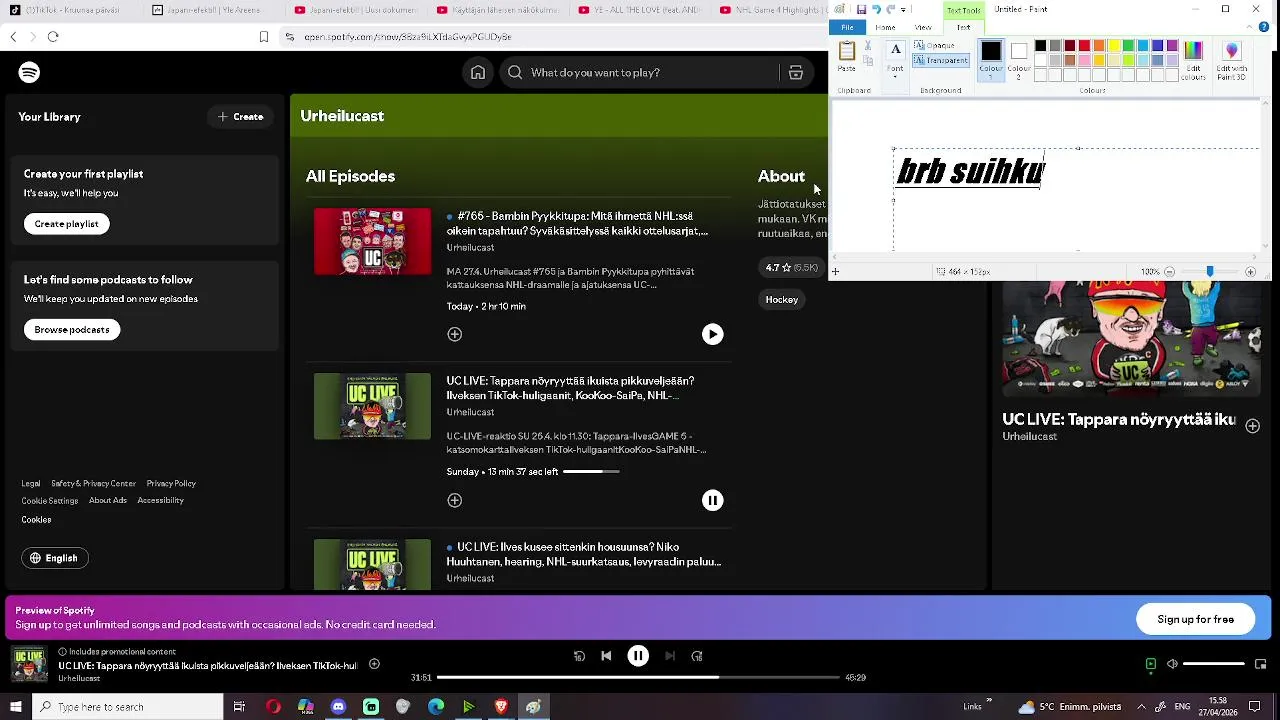
Task: Add Tappara nöyryyttää episode in list with plus icon
Action: point(455,500)
